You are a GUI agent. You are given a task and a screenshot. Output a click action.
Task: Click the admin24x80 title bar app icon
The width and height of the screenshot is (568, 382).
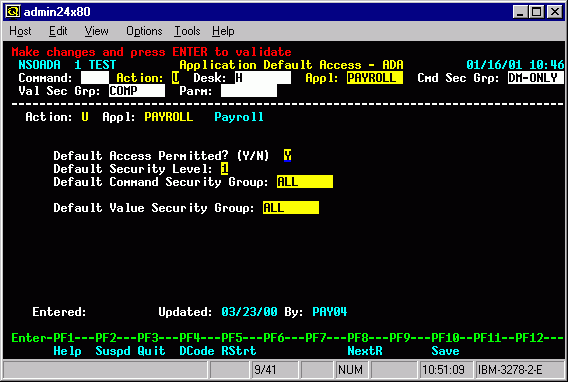(13, 12)
